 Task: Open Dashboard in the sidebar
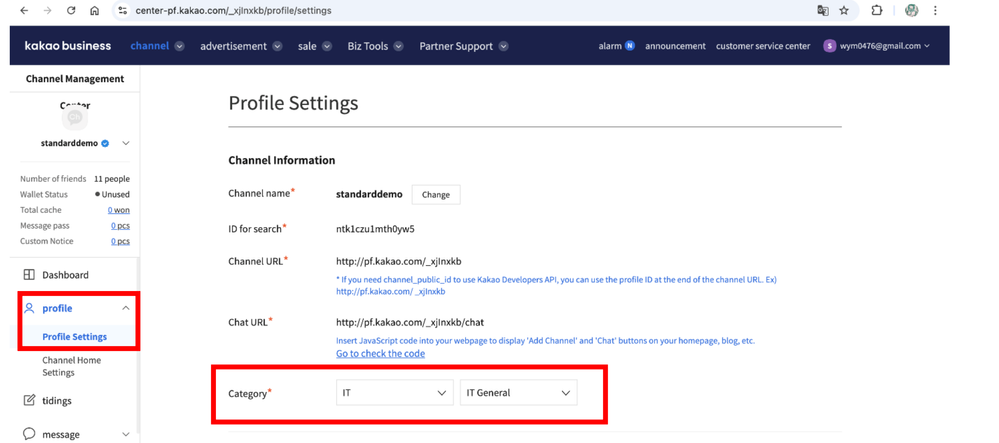66,275
